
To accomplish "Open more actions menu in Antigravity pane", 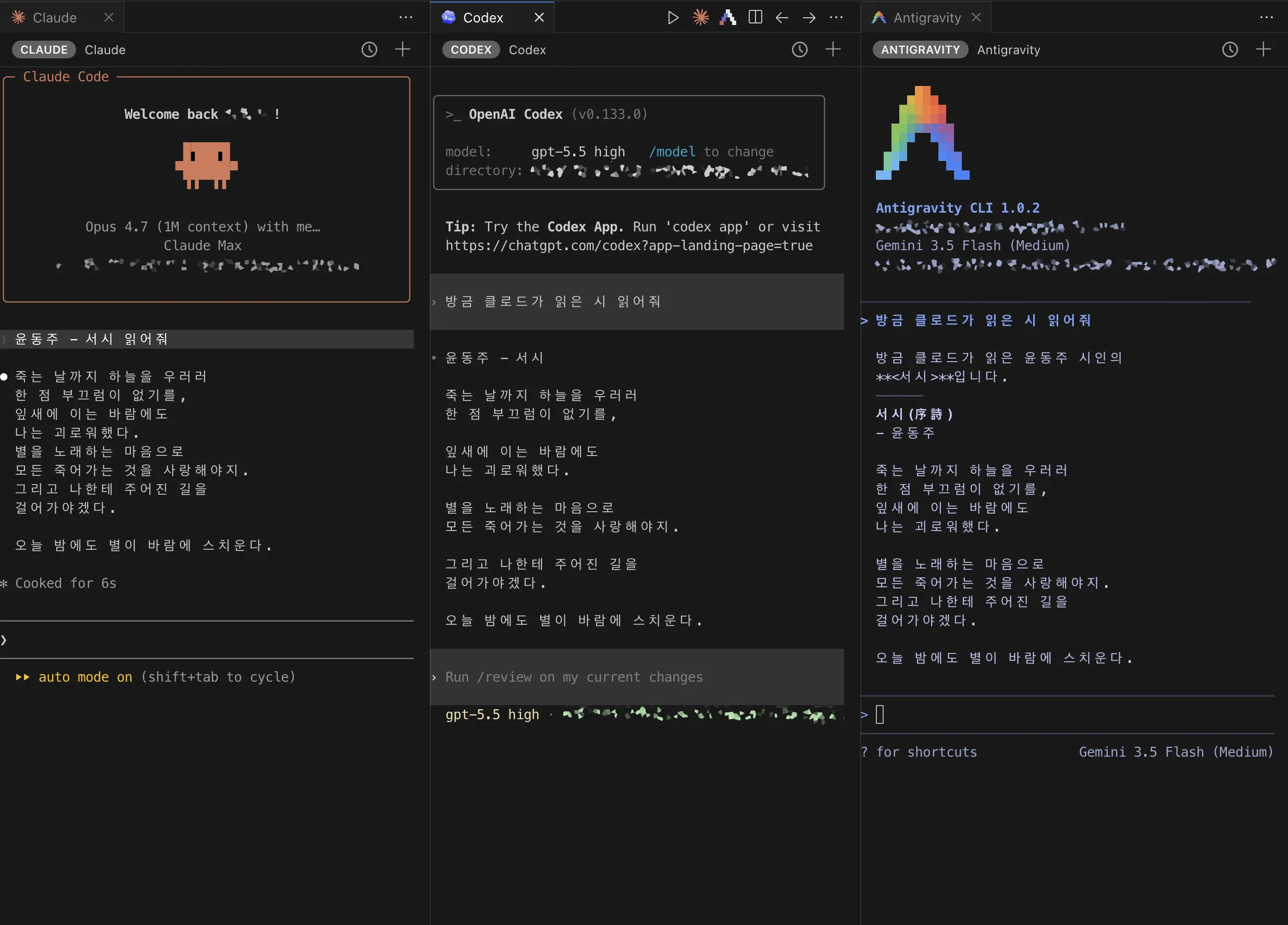I will pos(1267,18).
